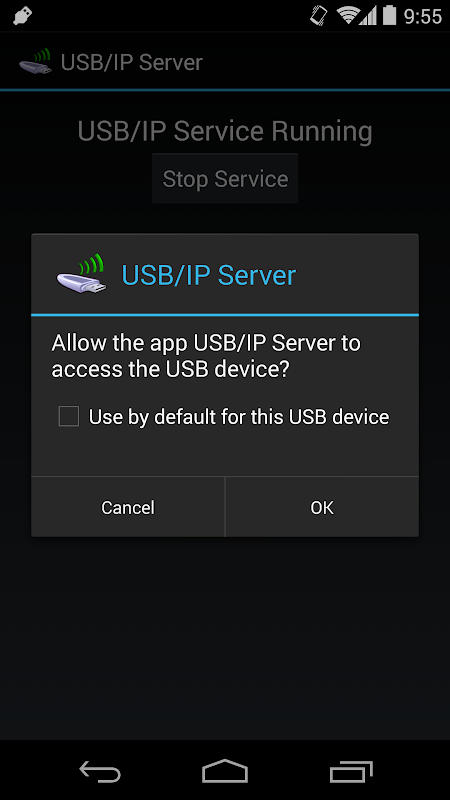
Task: Tap the cellular signal strength icon
Action: [368, 16]
